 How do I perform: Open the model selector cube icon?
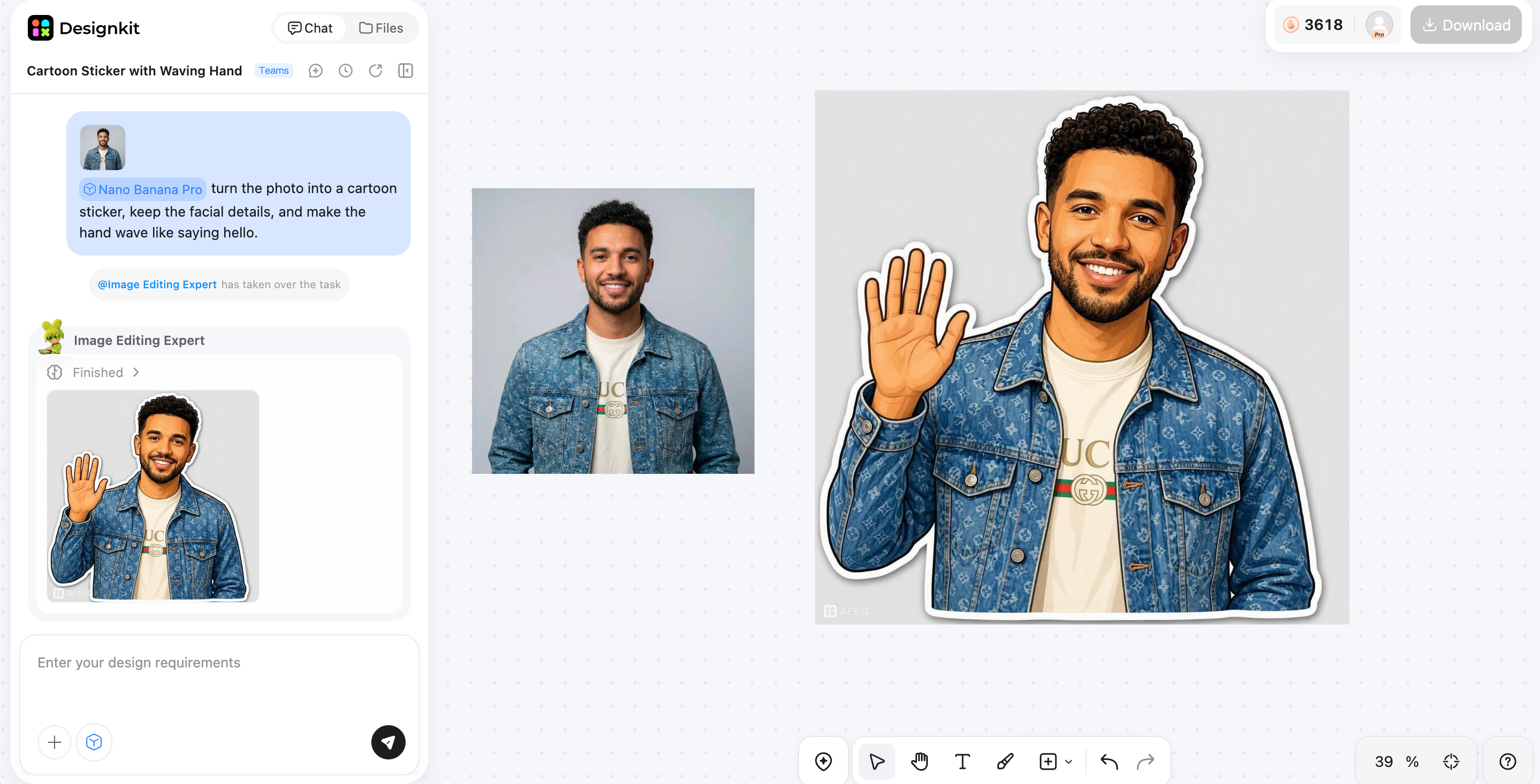tap(94, 742)
